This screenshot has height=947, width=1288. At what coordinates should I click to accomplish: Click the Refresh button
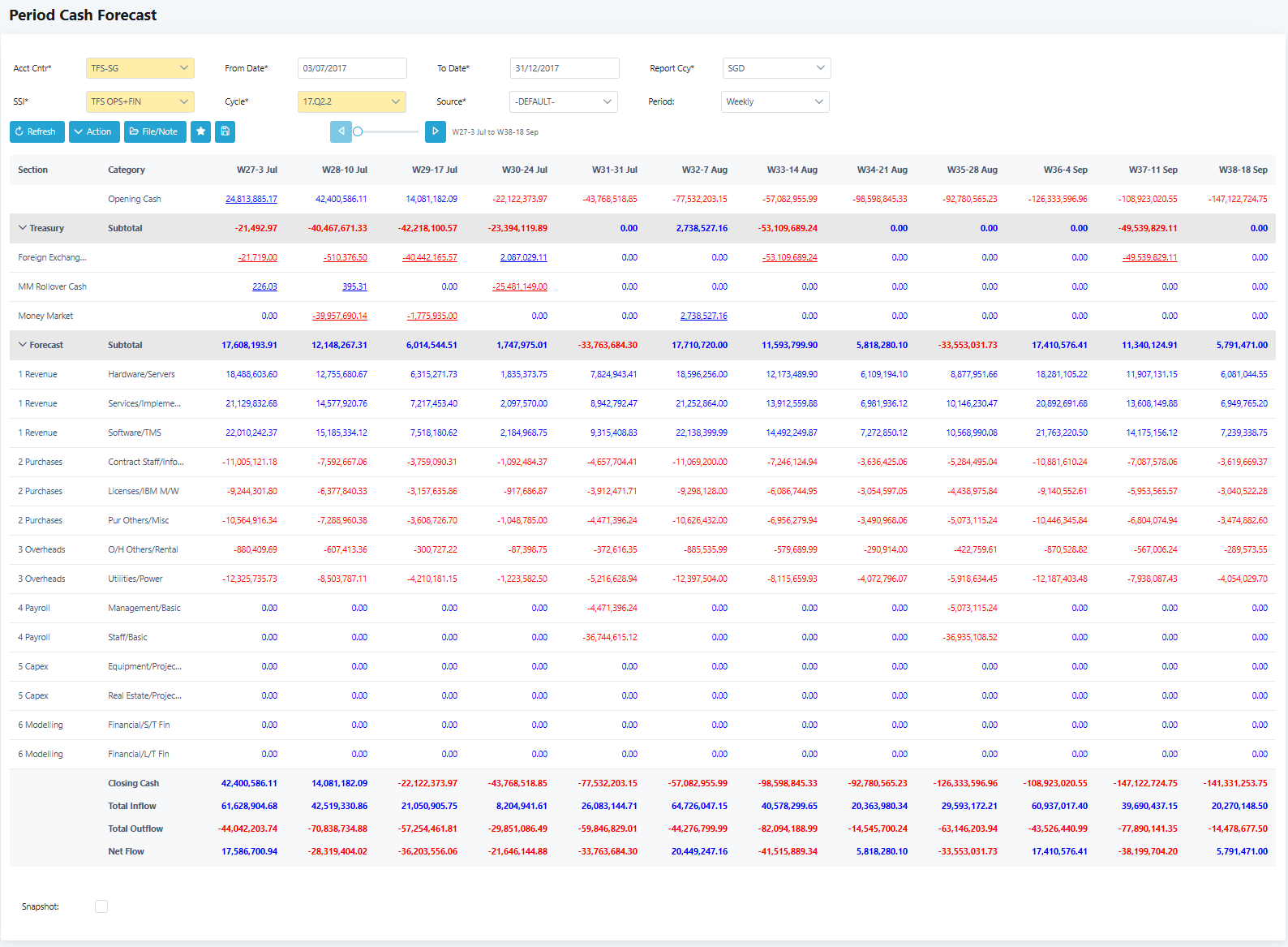coord(36,131)
